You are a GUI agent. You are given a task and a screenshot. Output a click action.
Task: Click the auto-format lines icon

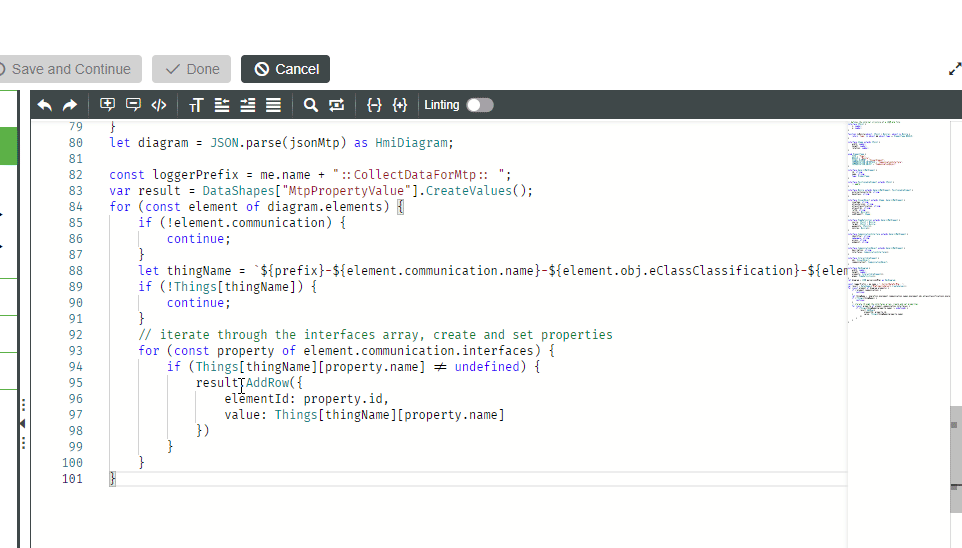(273, 105)
